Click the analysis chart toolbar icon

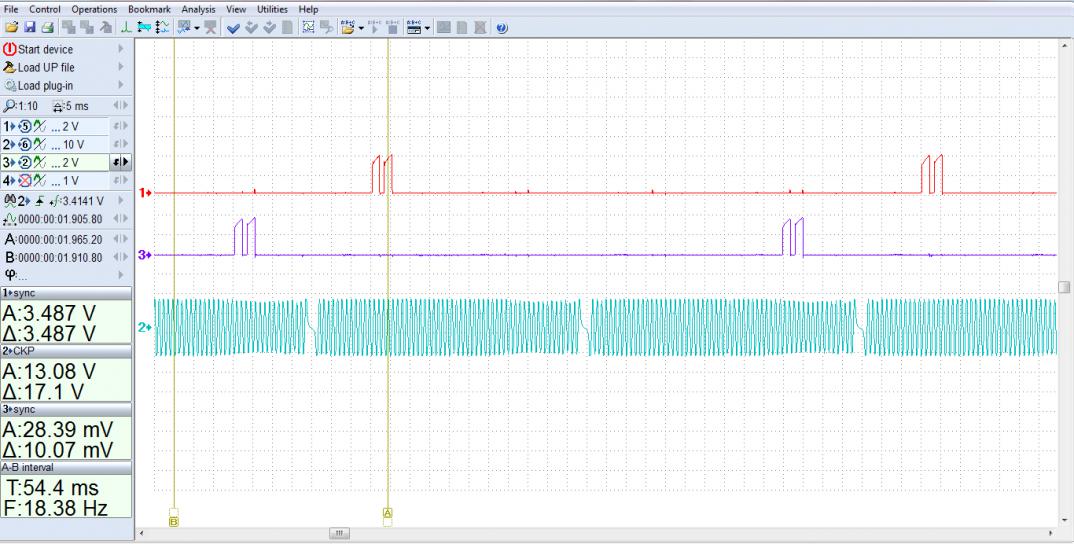tap(308, 27)
